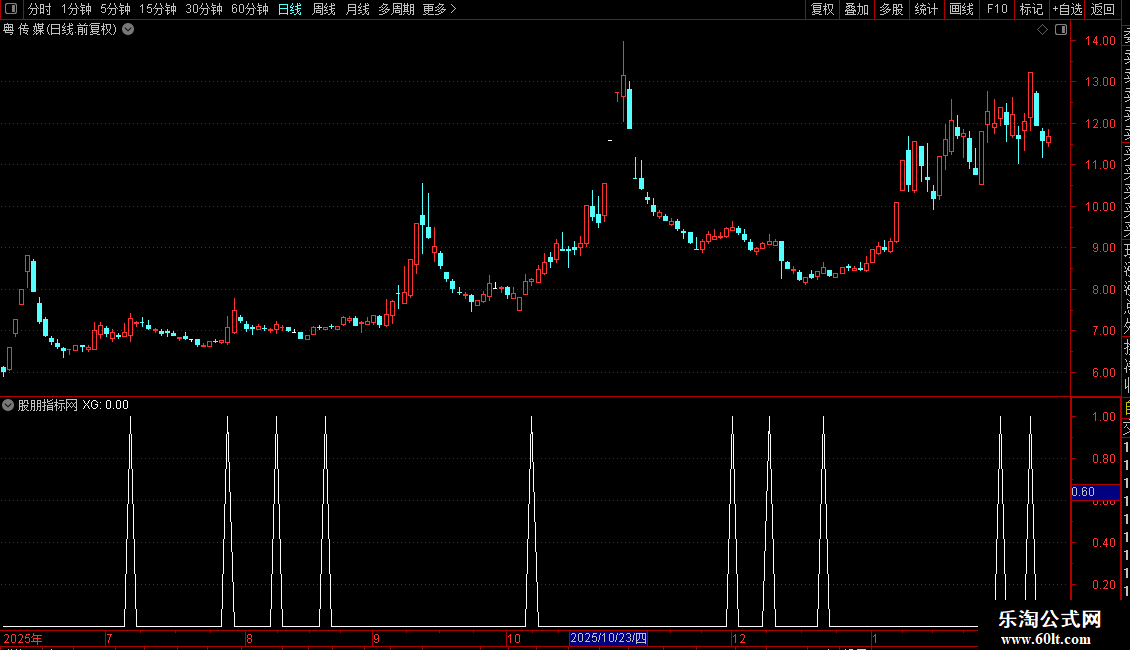Open the 多股 multi-stock view
The image size is (1130, 650).
[891, 9]
